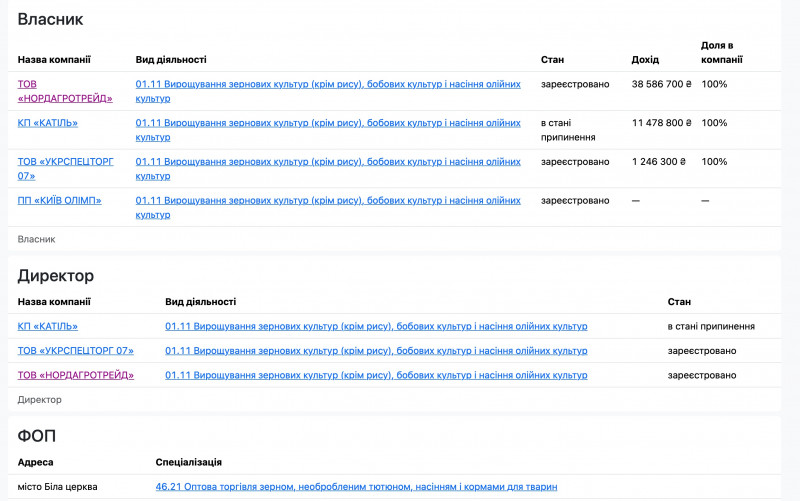Click зареєстровано status in НОРДАГРОТРЕЙД owner row

point(575,84)
